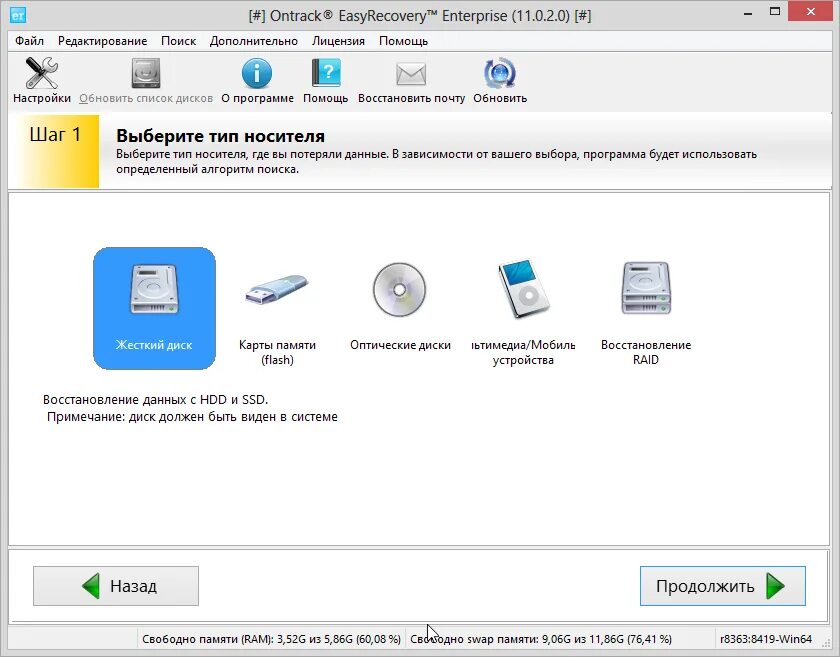Open the Настройки settings tool
Viewport: 840px width, 657px height.
coord(42,80)
